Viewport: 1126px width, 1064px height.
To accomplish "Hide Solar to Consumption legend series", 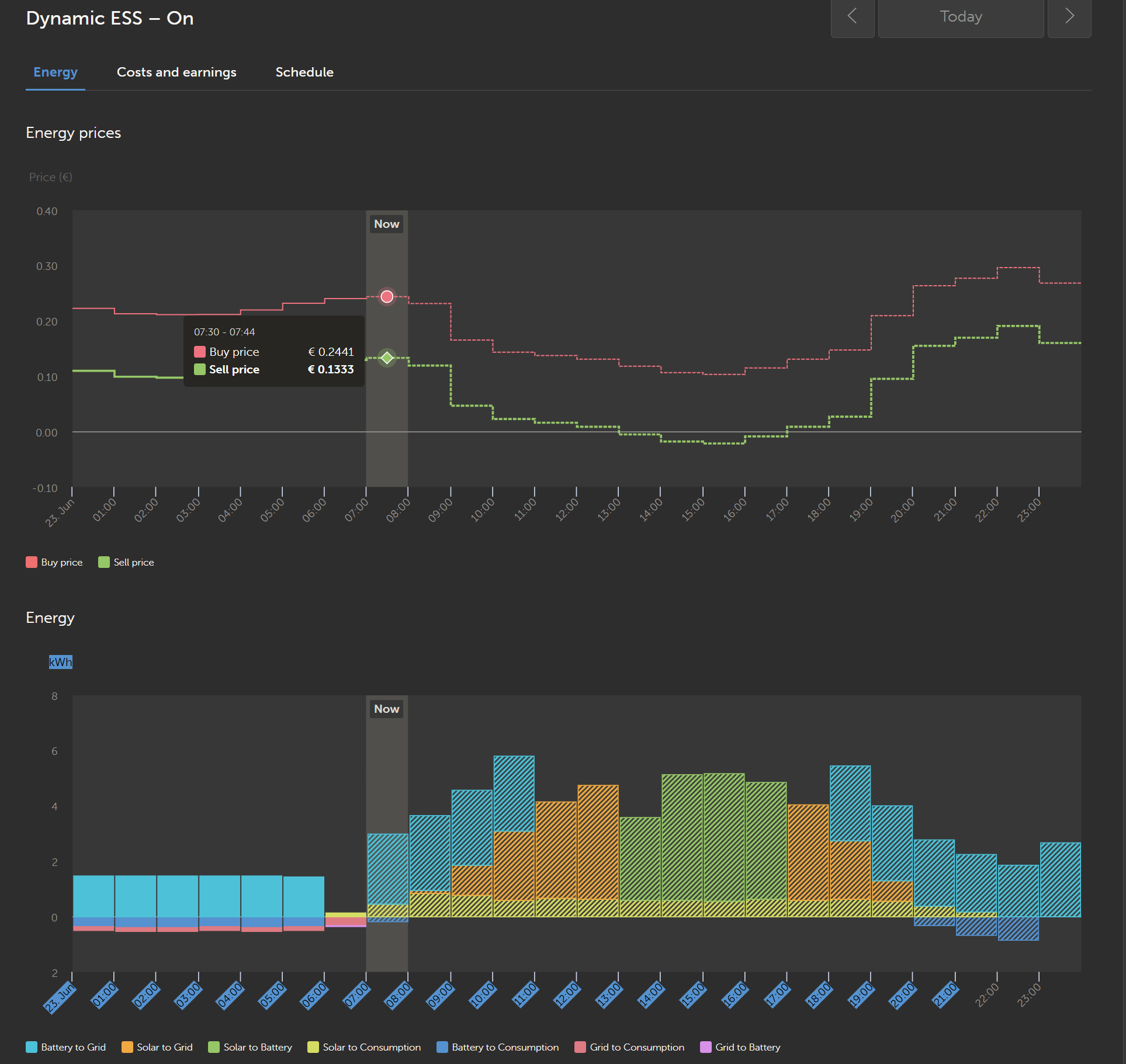I will coord(365,1047).
